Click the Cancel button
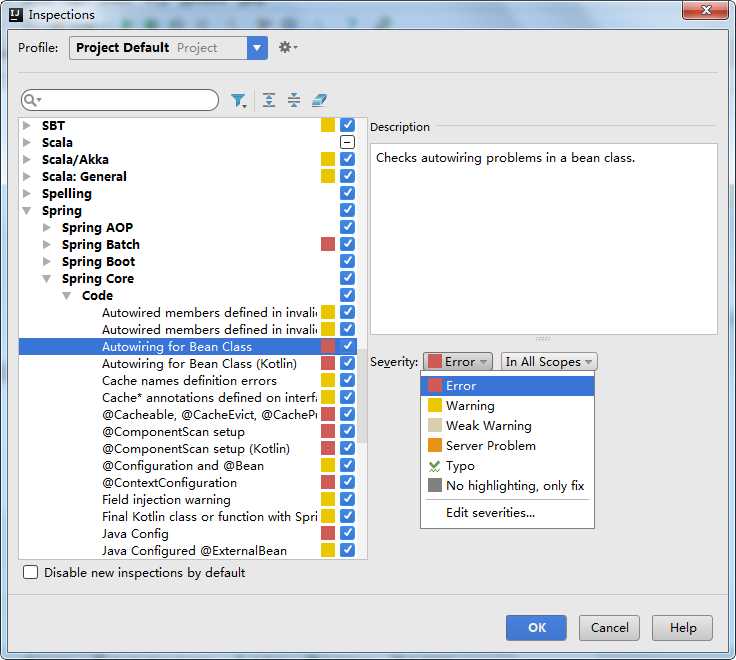This screenshot has width=736, height=660. click(609, 628)
